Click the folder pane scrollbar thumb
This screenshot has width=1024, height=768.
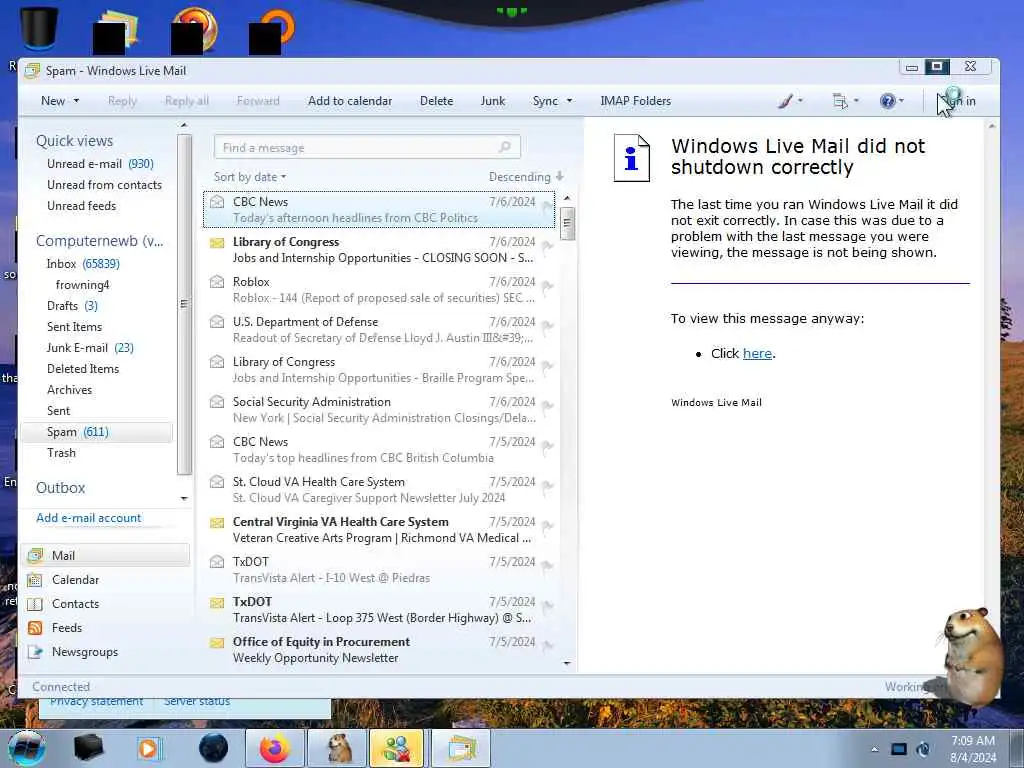click(184, 304)
